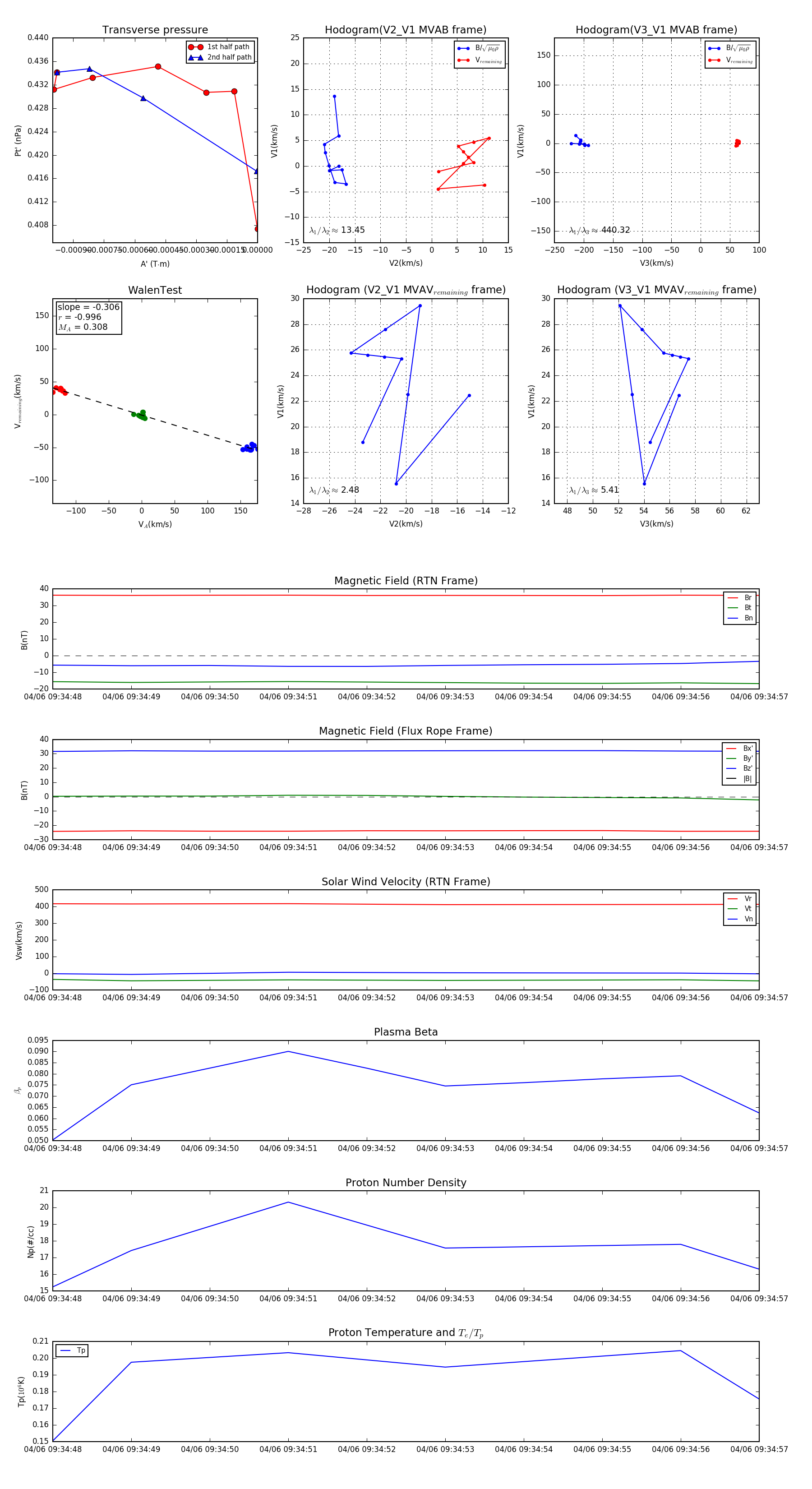Select 'Bn' legend entry in RTN field plot
The width and height of the screenshot is (812, 1489).
coord(740,618)
